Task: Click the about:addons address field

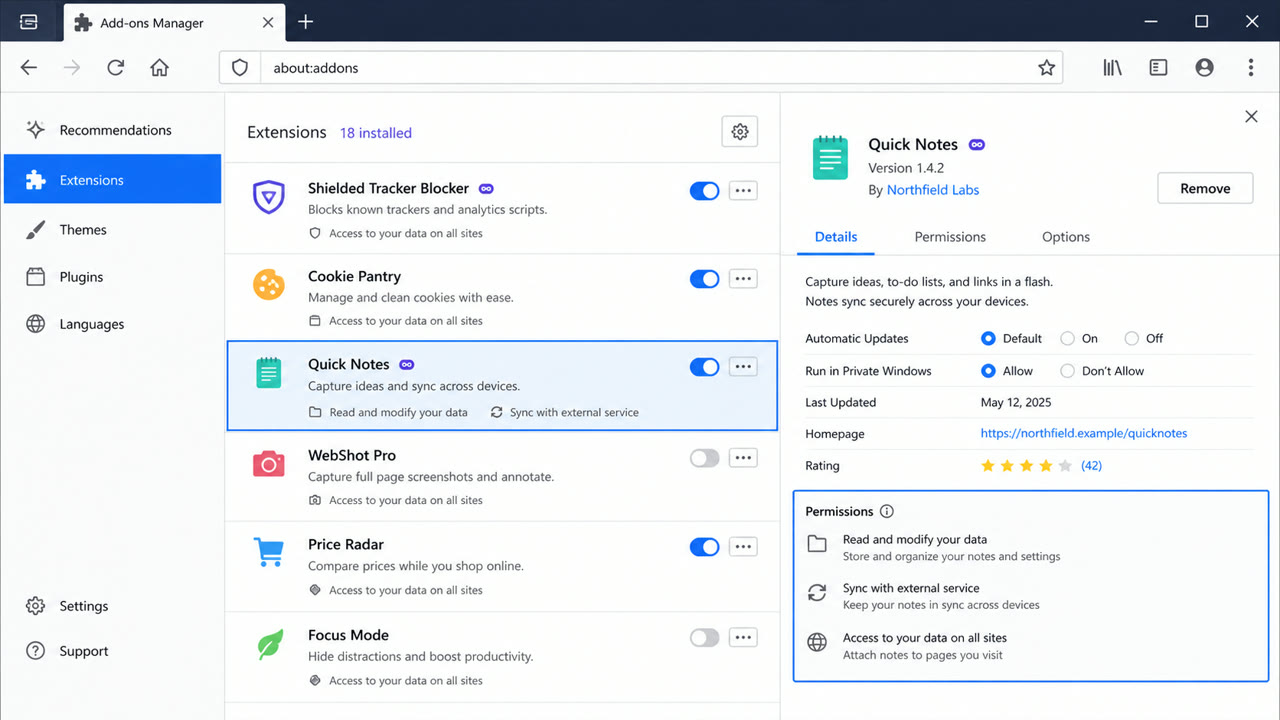Action: click(640, 68)
